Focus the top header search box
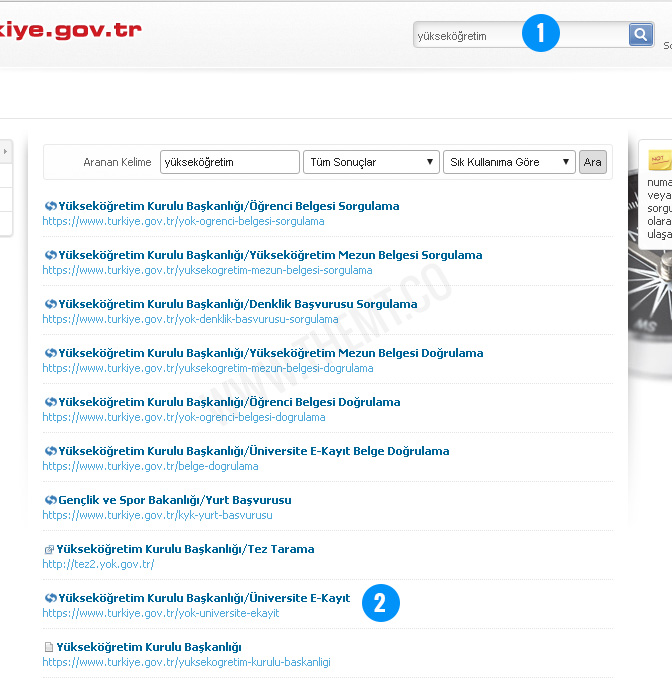The height and width of the screenshot is (699, 672). tap(470, 36)
